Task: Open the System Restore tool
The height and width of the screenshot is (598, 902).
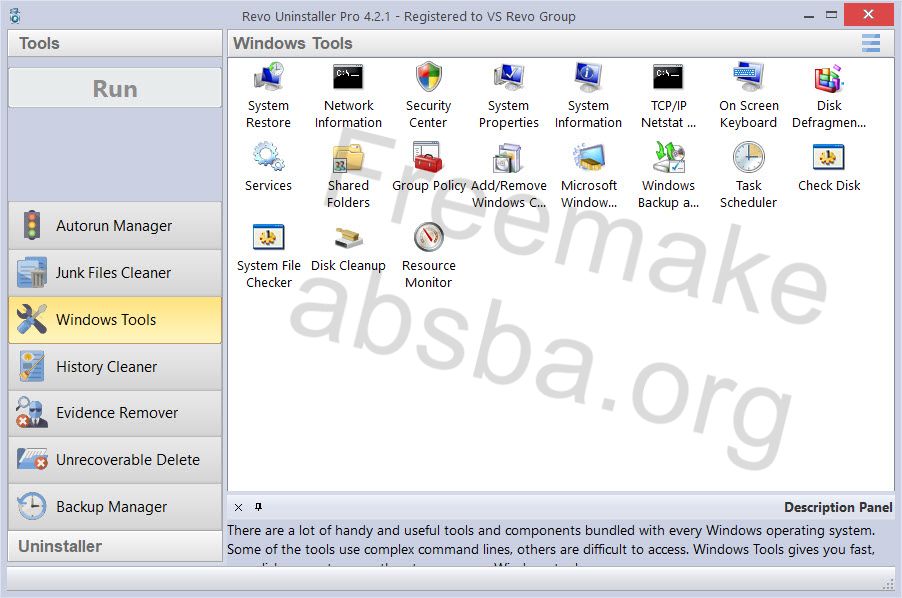Action: pos(268,95)
